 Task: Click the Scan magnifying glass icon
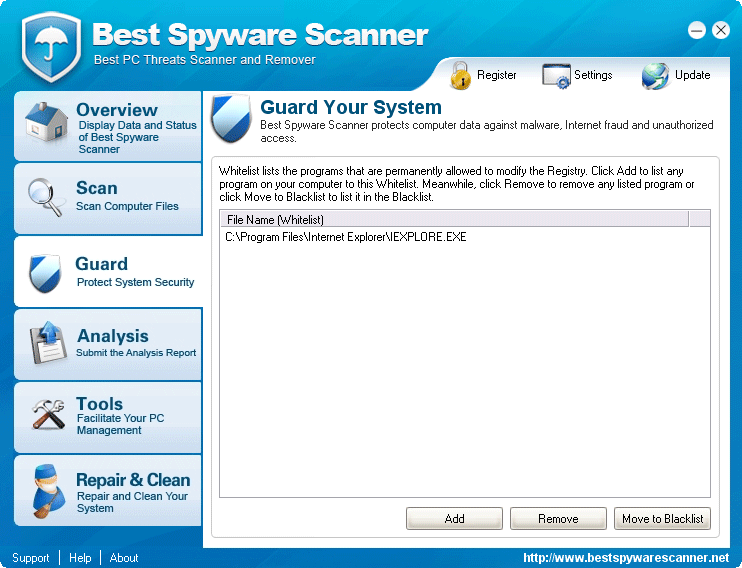[x=45, y=197]
